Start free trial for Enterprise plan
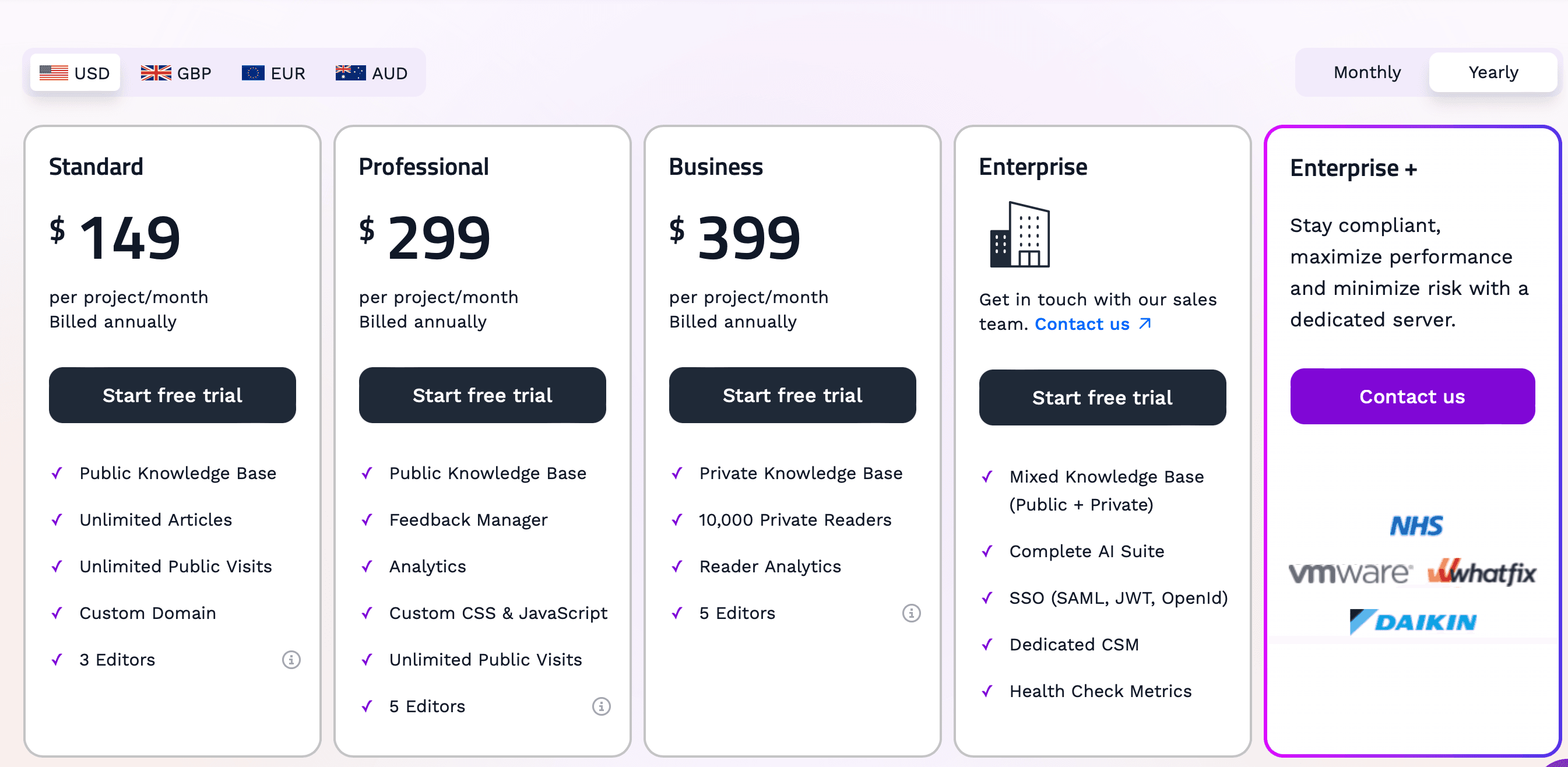The width and height of the screenshot is (1568, 767). (1102, 397)
